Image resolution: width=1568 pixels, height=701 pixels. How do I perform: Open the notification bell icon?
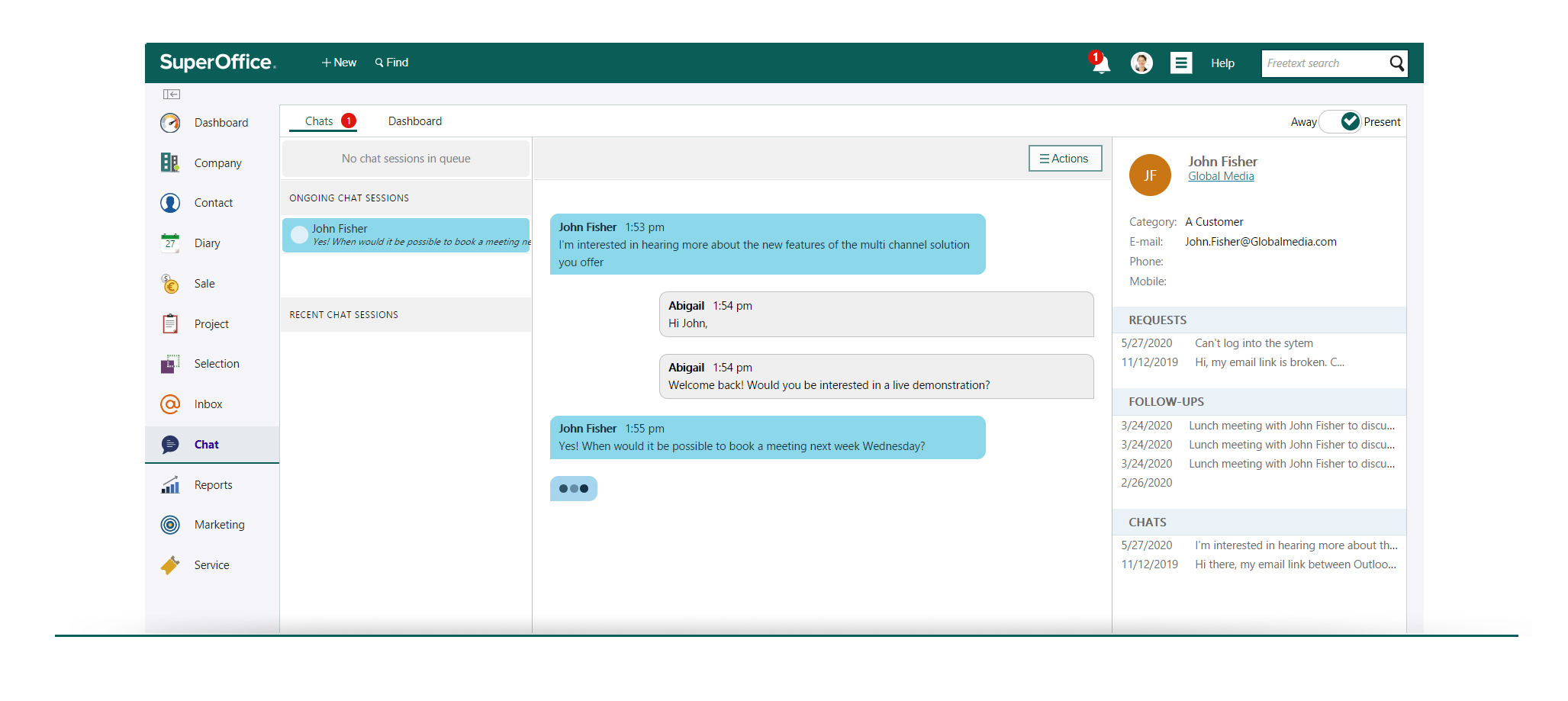1100,63
